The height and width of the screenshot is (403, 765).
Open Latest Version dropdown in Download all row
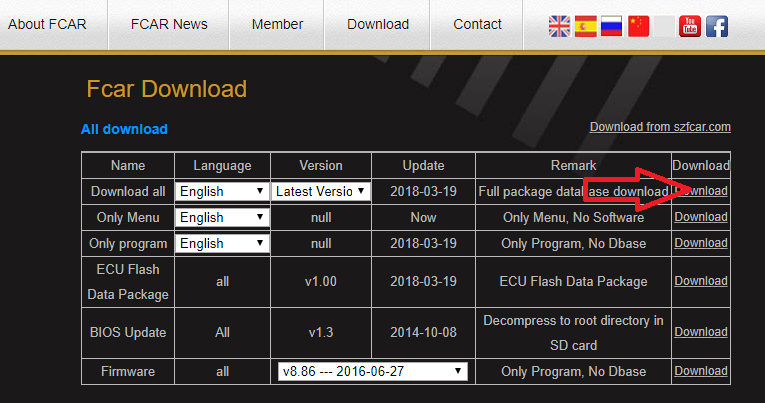point(321,191)
